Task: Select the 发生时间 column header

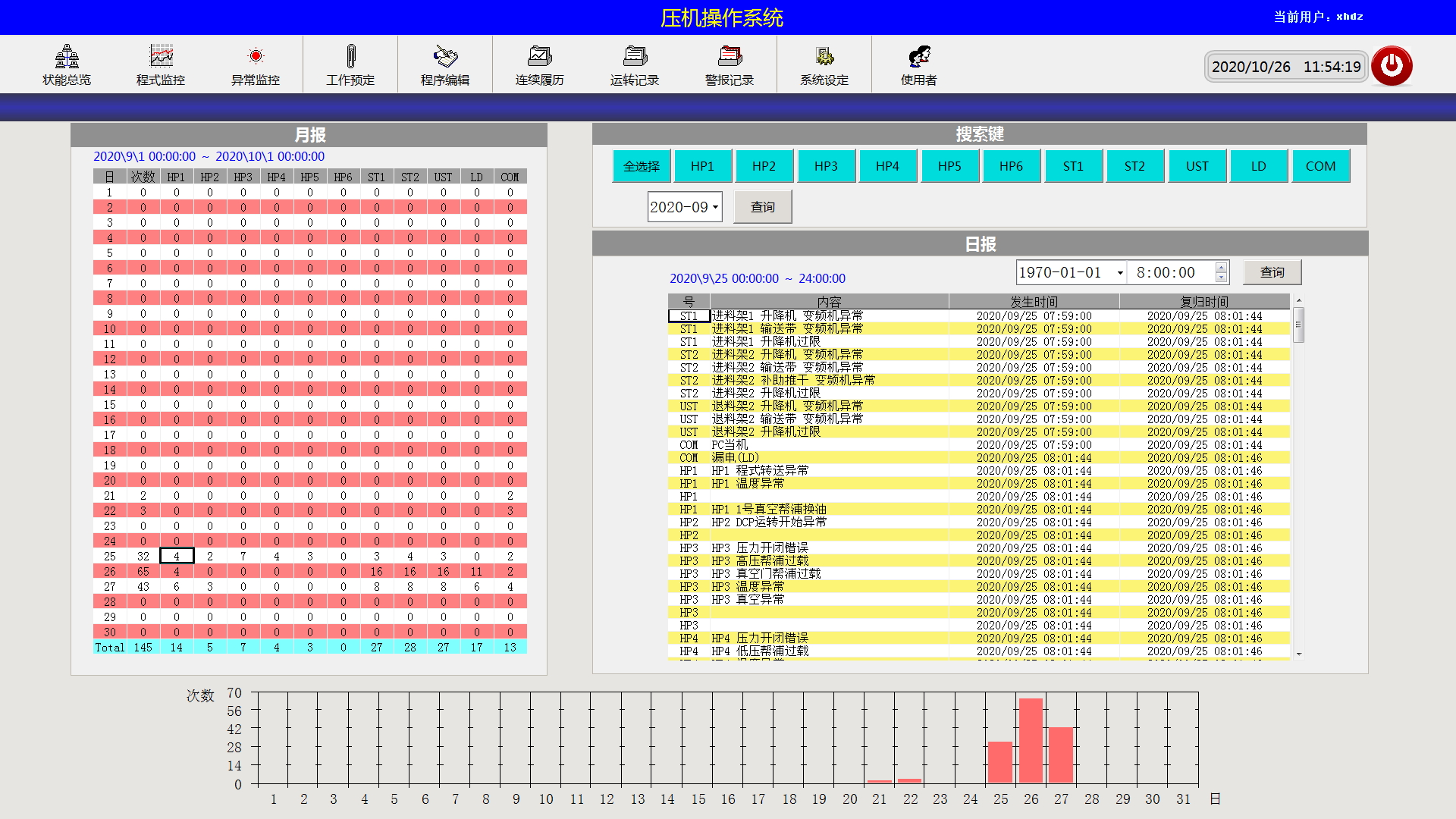Action: (1034, 301)
